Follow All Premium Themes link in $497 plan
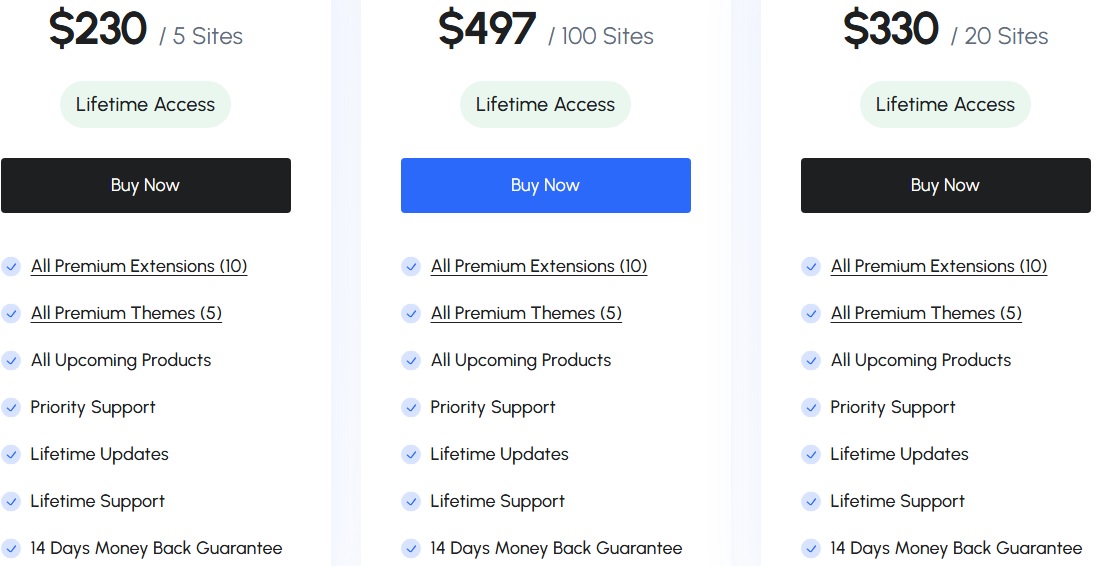The height and width of the screenshot is (566, 1094). (526, 313)
